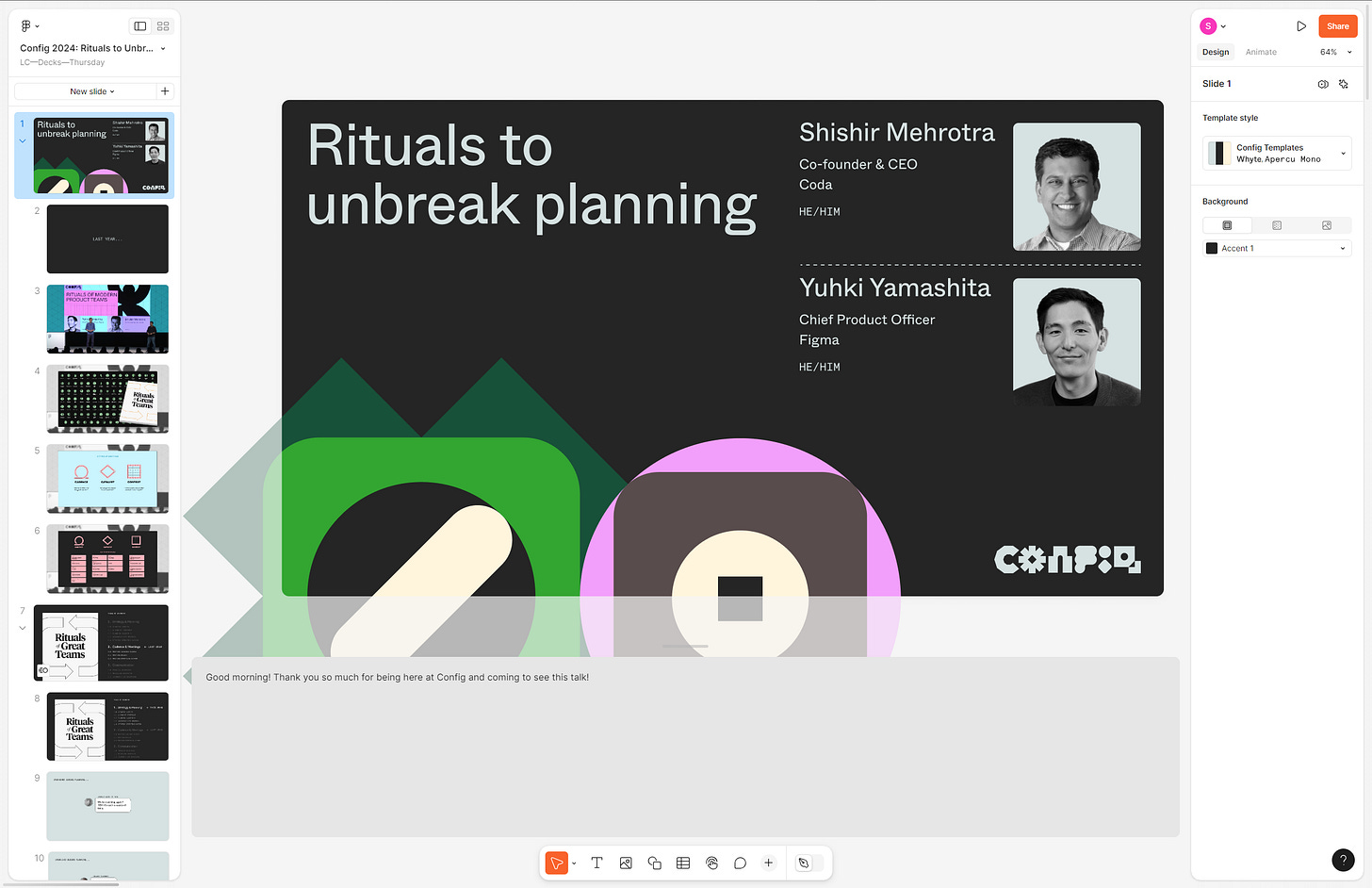Viewport: 1372px width, 888px height.
Task: Open the avatar dropdown chevron
Action: tap(1223, 26)
